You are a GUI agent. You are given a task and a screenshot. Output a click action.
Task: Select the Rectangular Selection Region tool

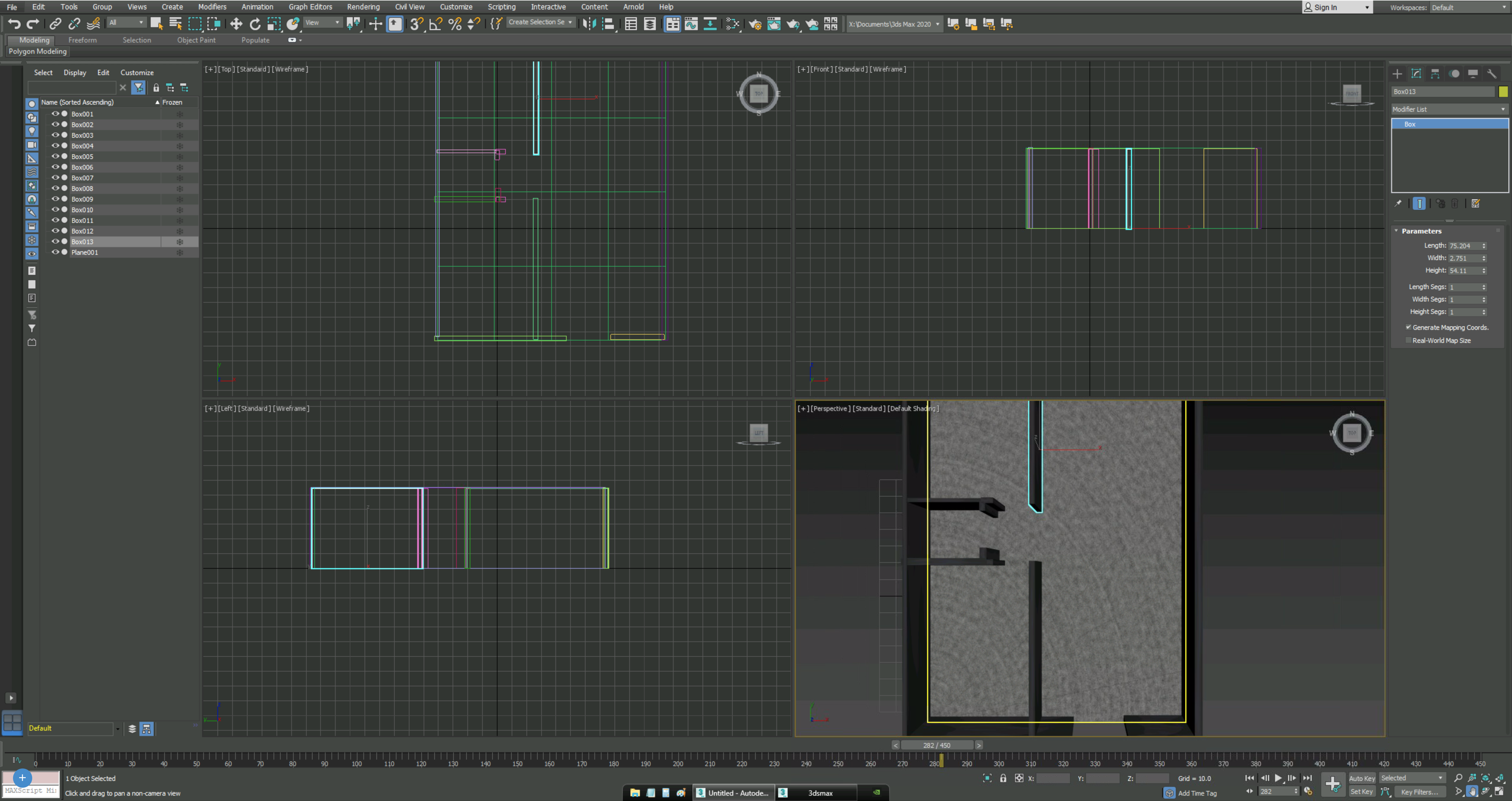tap(195, 23)
